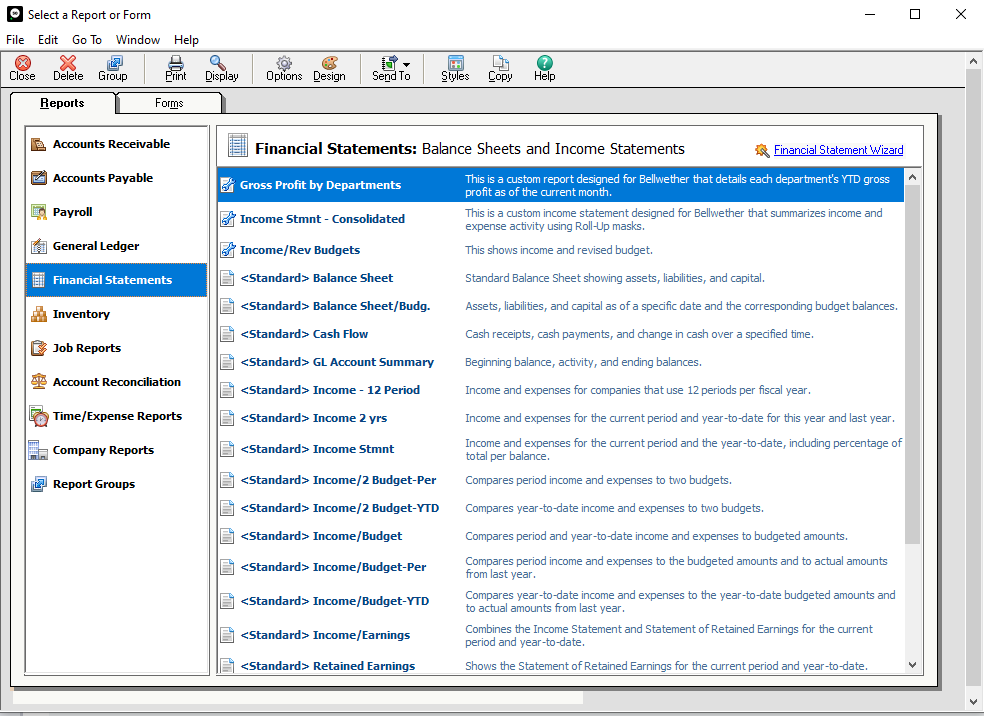Viewport: 984px width, 716px height.
Task: Click the Copy toolbar icon
Action: (500, 64)
